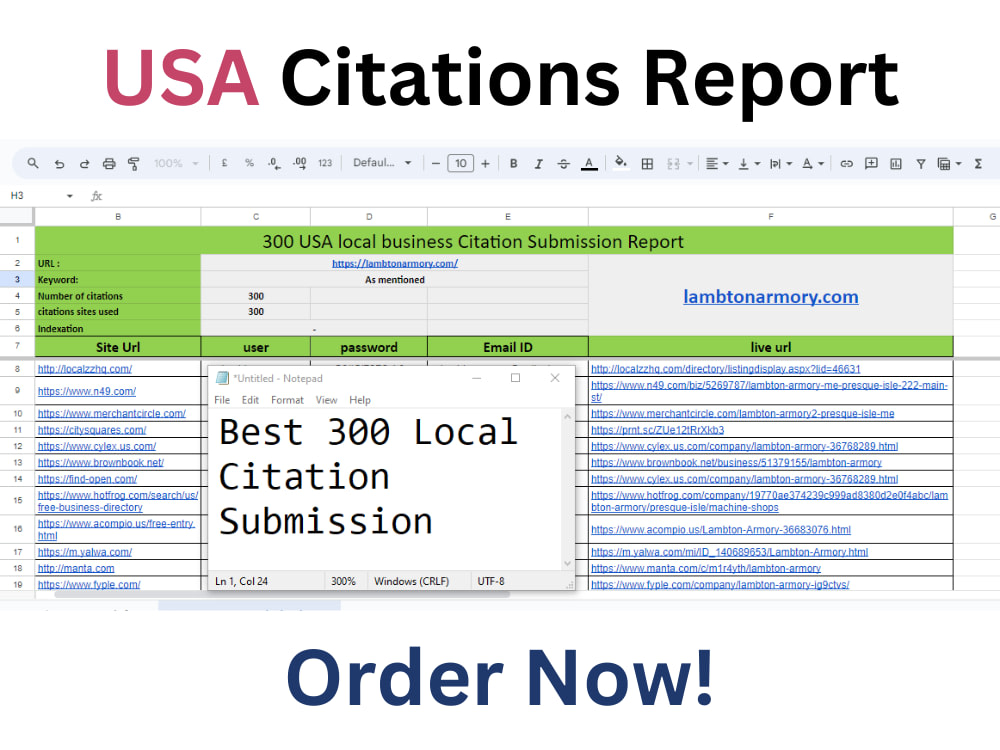
Task: Open Notepad Edit menu
Action: click(x=250, y=400)
